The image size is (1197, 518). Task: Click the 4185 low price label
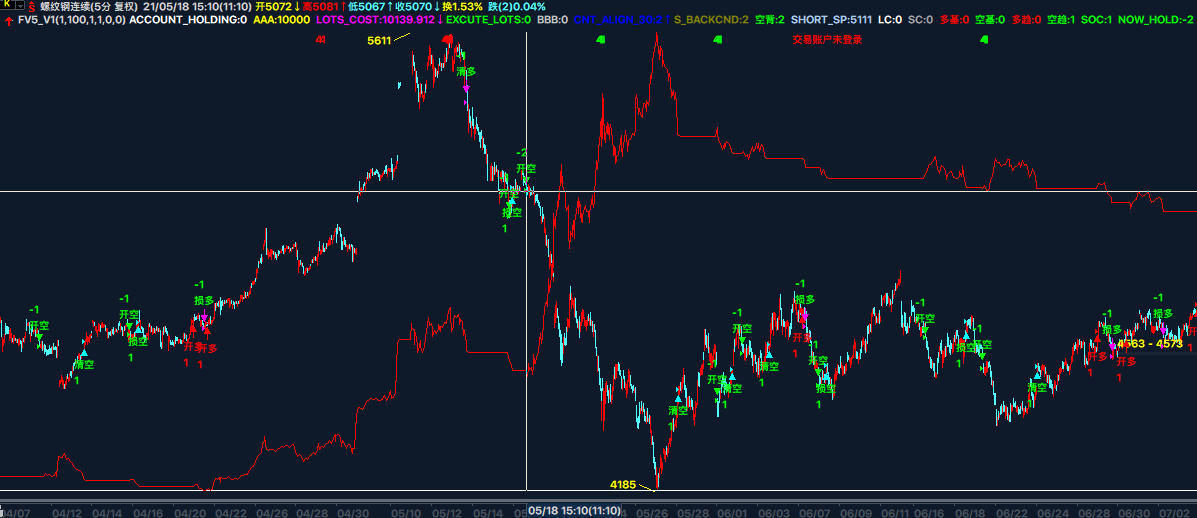[623, 484]
